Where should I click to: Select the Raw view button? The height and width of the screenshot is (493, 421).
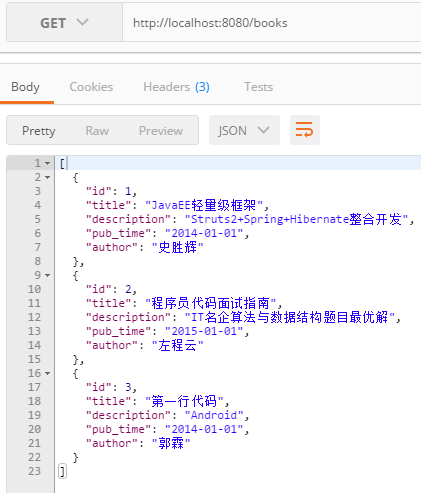tap(97, 131)
